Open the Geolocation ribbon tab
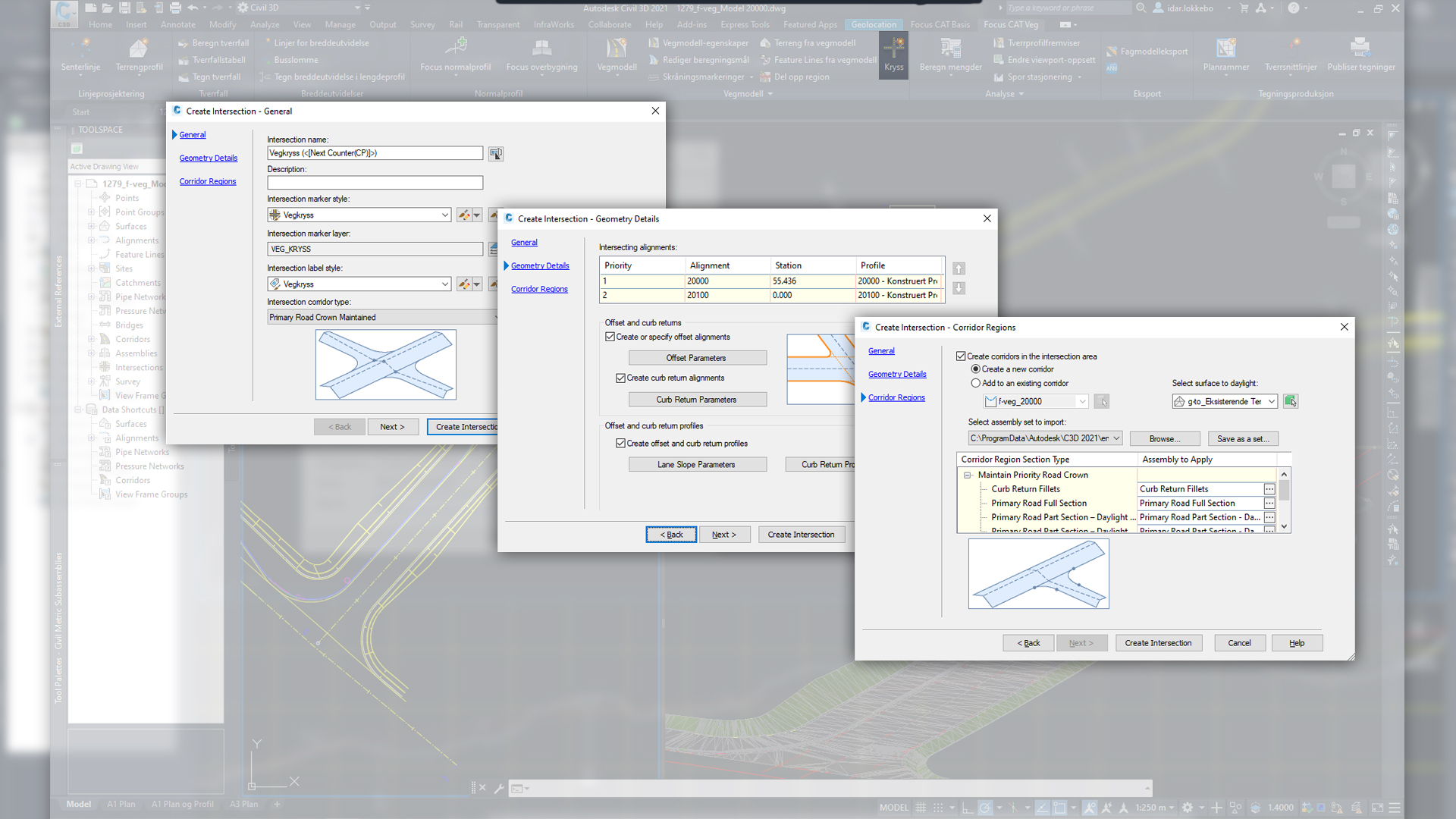This screenshot has width=1456, height=819. 874,25
